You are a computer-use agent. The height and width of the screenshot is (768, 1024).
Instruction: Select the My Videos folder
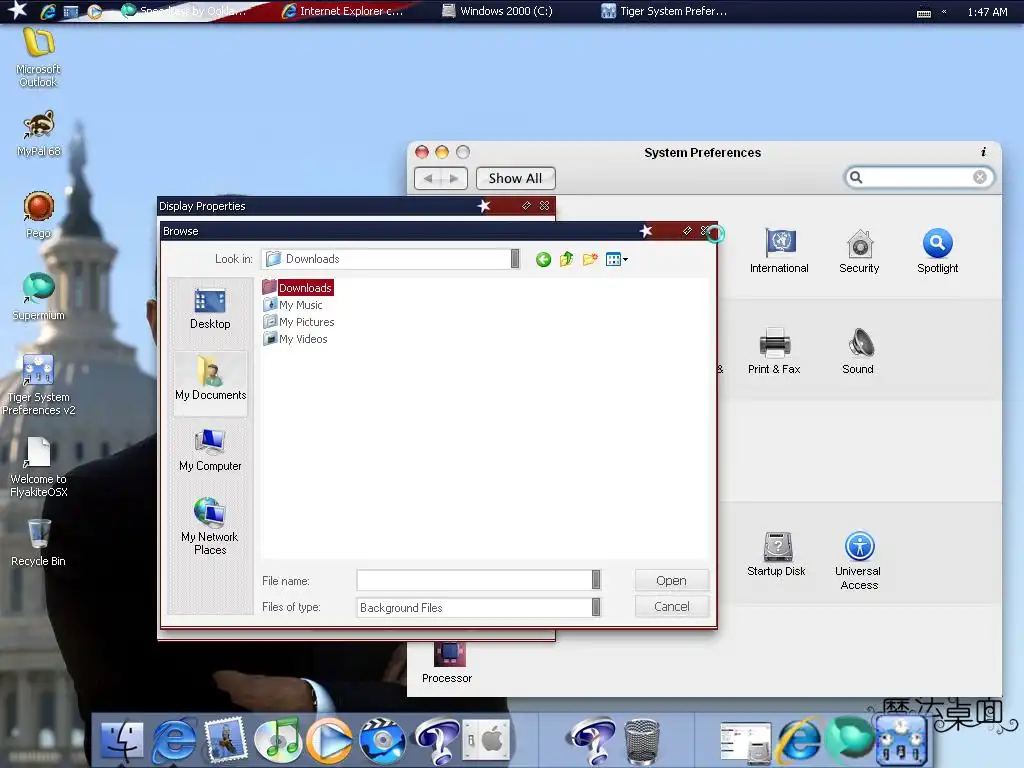click(x=295, y=339)
